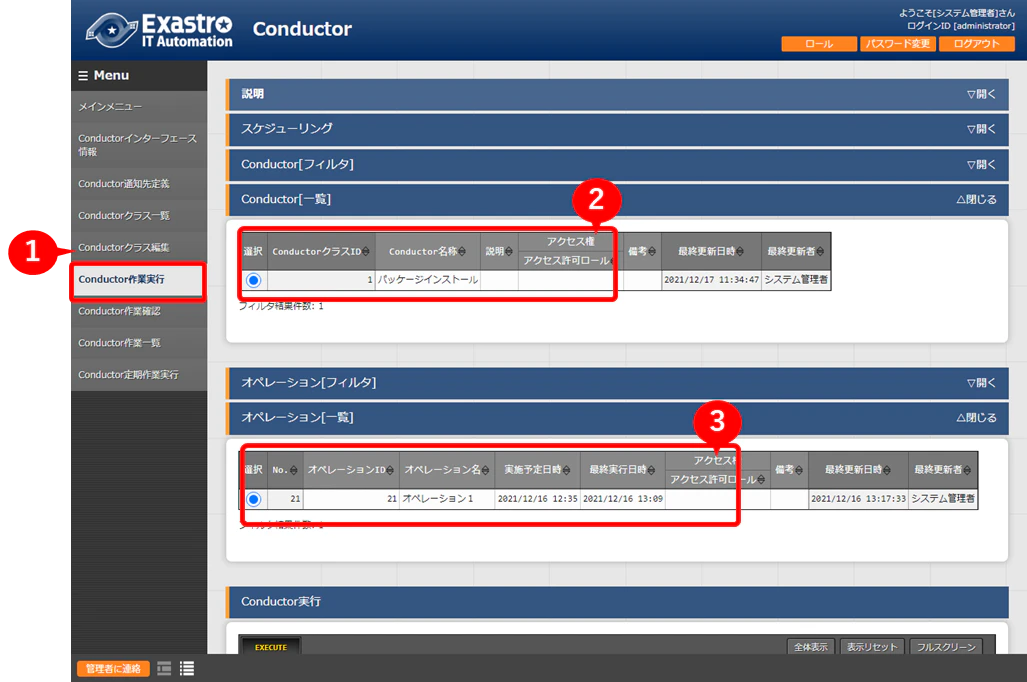Sort Conductor table by 説明 arrow
This screenshot has width=1027, height=682.
(x=509, y=252)
